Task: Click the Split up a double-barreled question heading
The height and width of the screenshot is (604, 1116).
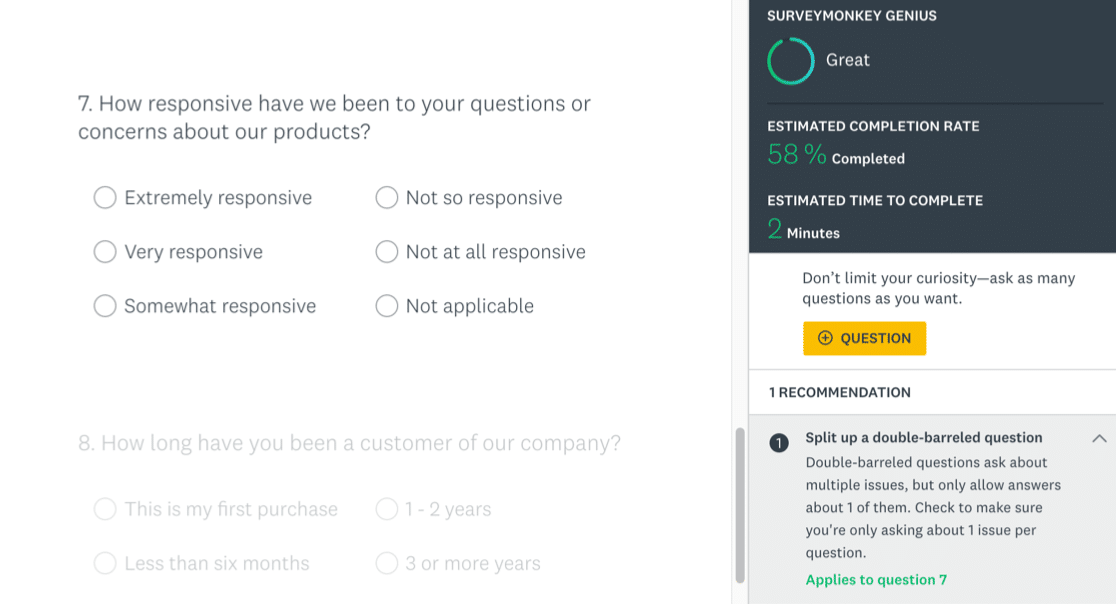Action: pos(923,438)
